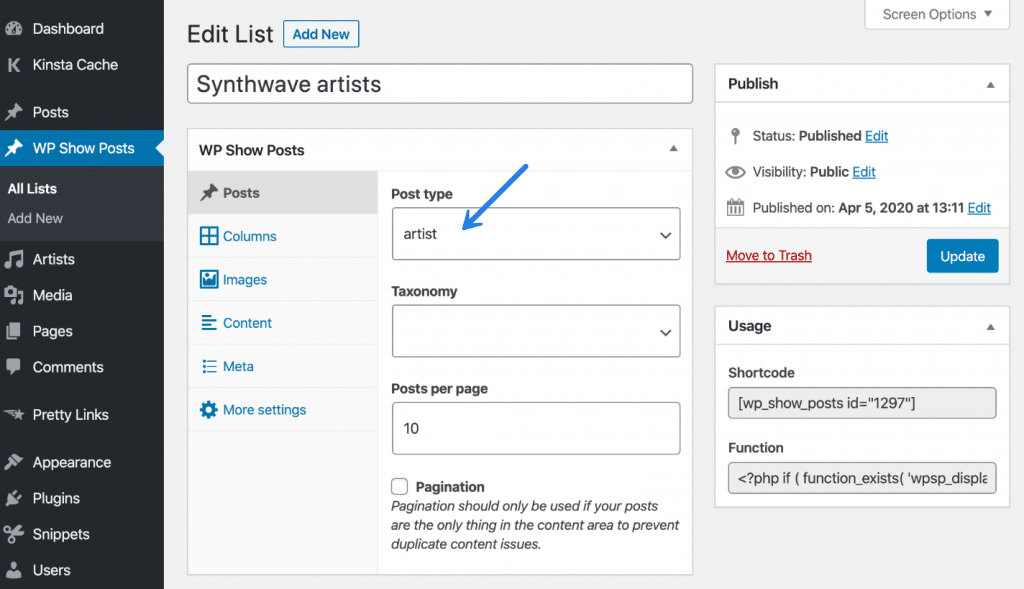This screenshot has height=589, width=1024.
Task: Click the Add New button beside Edit List
Action: 321,34
